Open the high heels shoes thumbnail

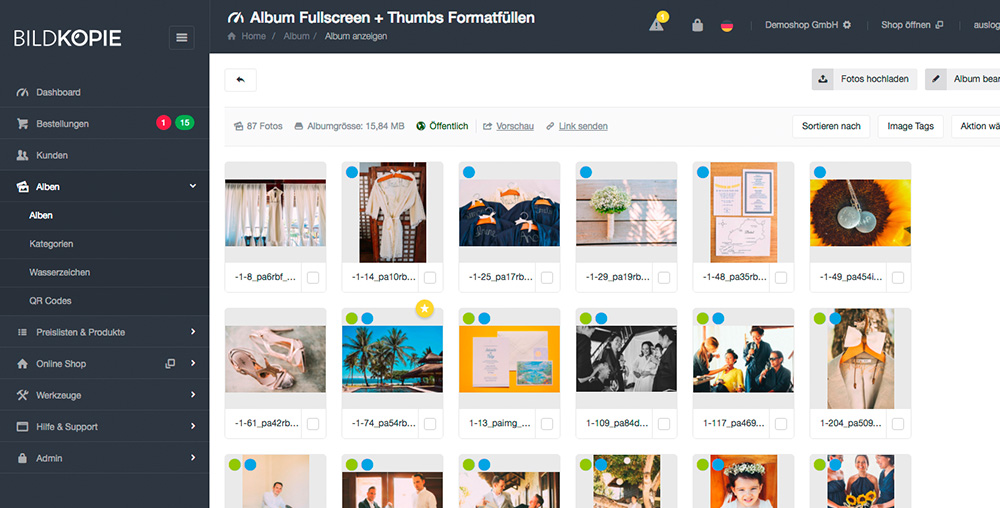coord(276,359)
